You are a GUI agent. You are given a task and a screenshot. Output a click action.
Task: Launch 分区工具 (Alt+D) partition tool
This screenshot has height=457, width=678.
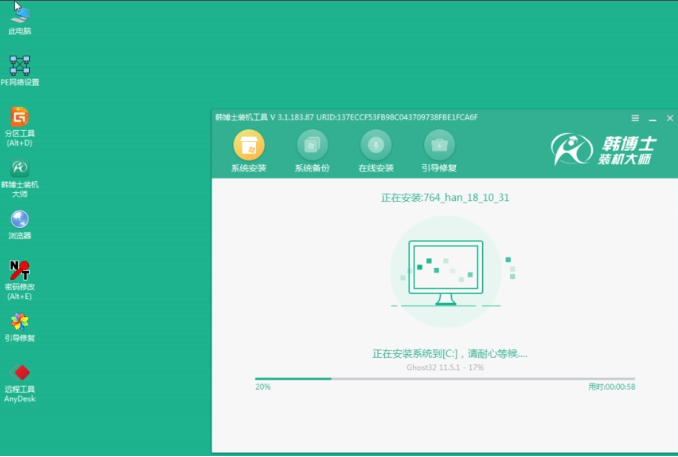click(x=20, y=126)
